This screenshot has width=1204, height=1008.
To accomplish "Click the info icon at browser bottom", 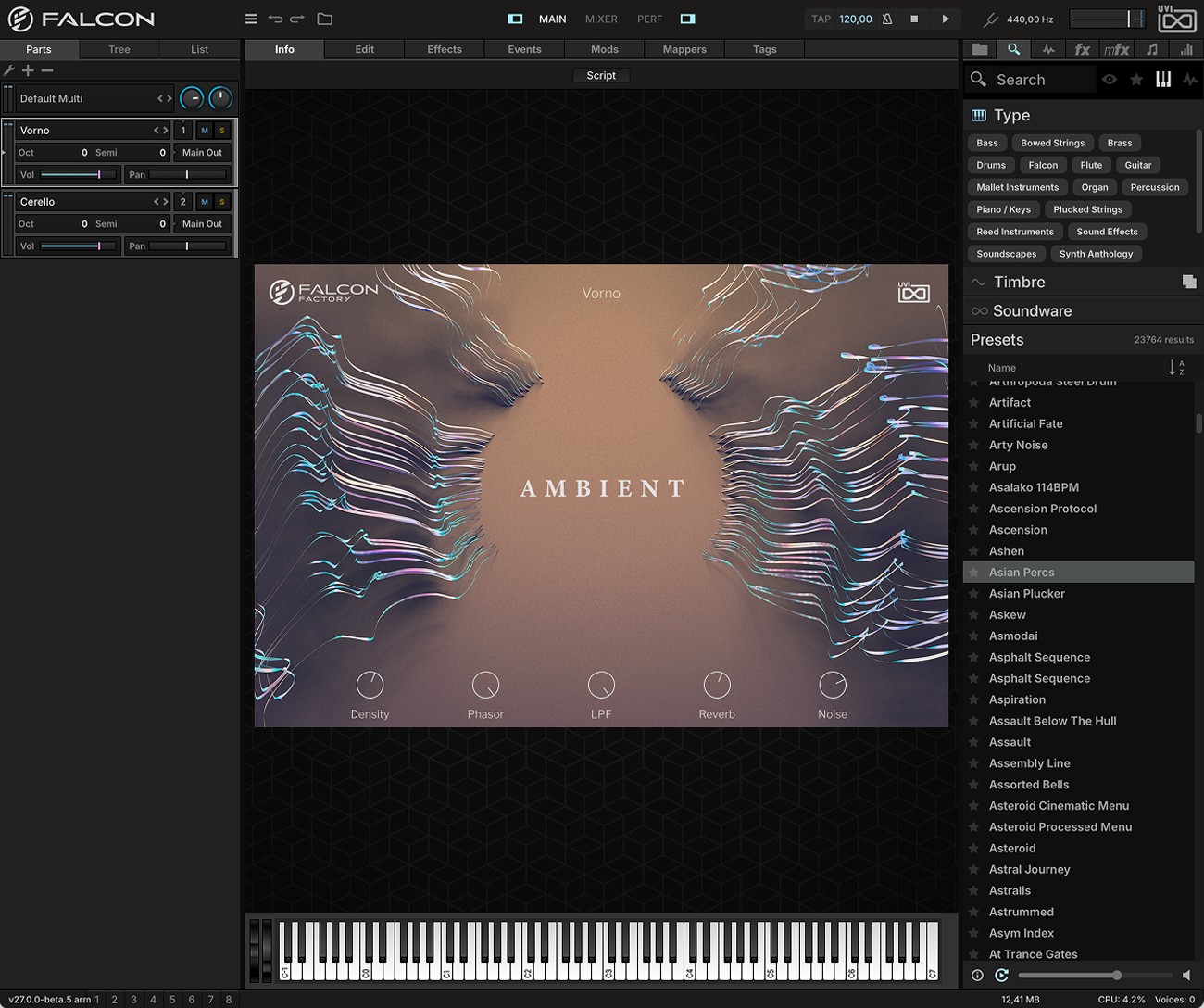I will click(x=977, y=975).
